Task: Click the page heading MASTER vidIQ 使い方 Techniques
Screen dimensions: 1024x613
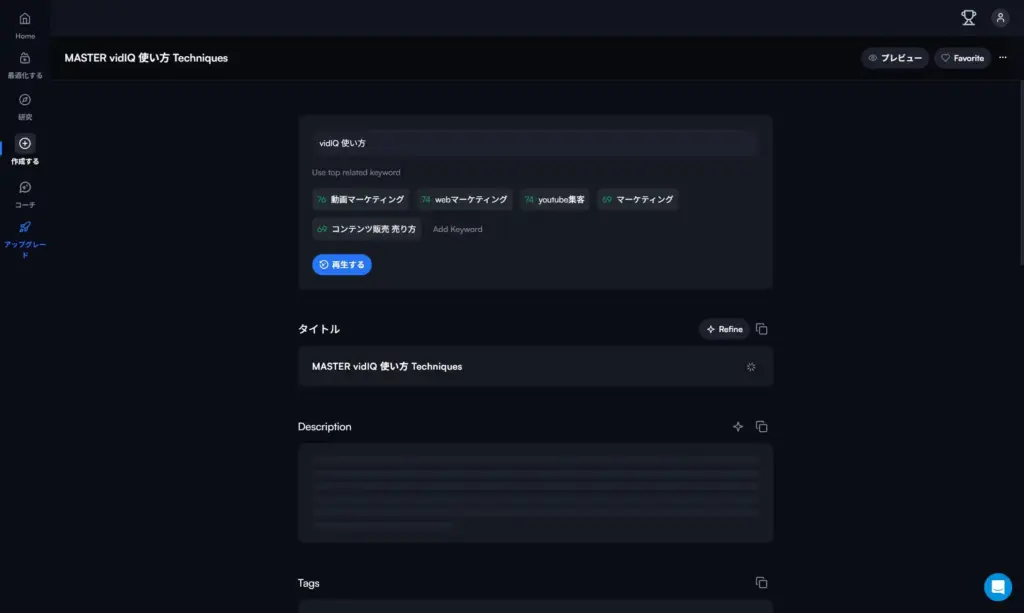Action: click(x=146, y=58)
